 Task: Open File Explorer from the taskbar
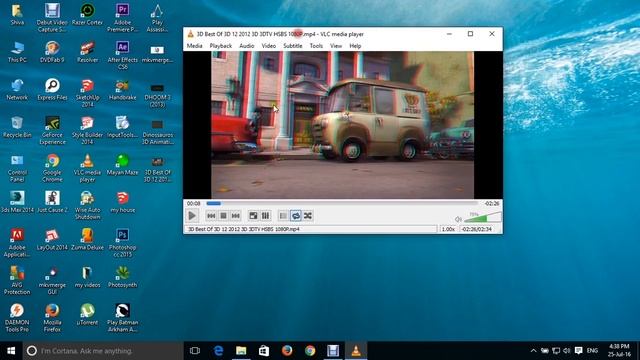(241, 351)
